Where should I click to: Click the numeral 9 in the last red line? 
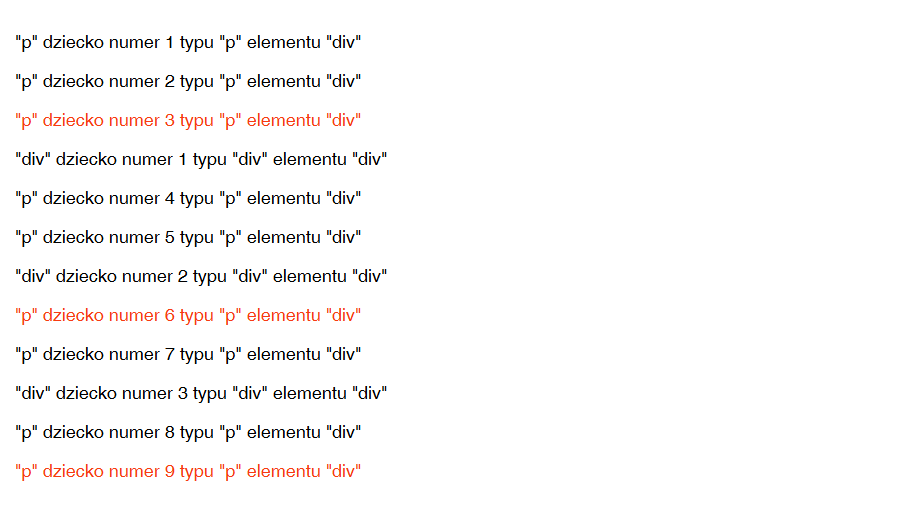[169, 472]
